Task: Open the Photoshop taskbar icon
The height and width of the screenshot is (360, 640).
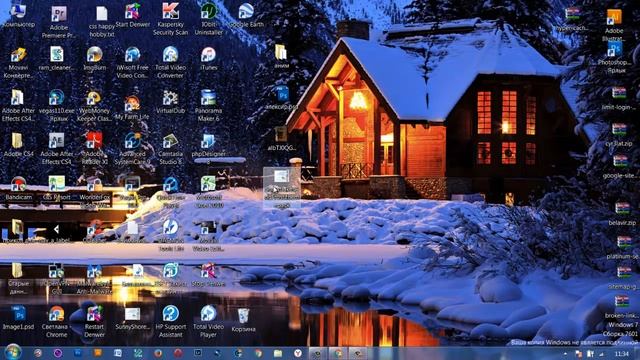Action: coord(78,353)
